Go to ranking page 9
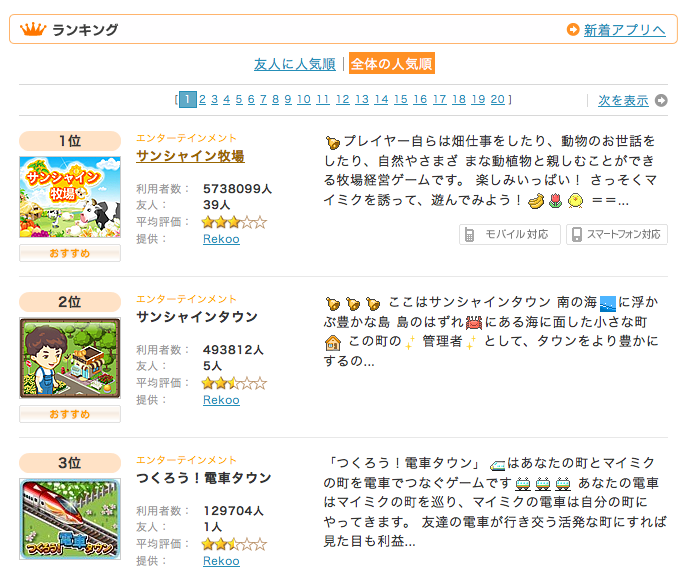 point(288,99)
